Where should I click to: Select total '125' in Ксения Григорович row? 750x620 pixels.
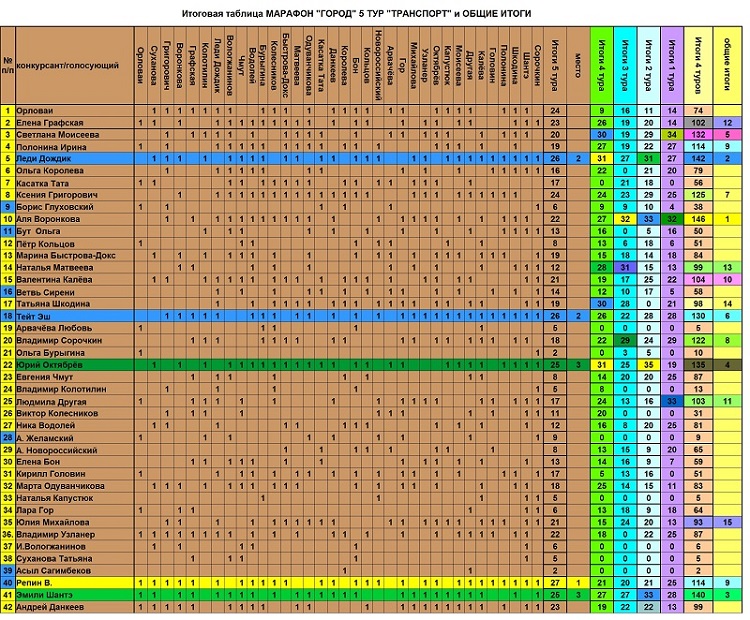pos(698,195)
